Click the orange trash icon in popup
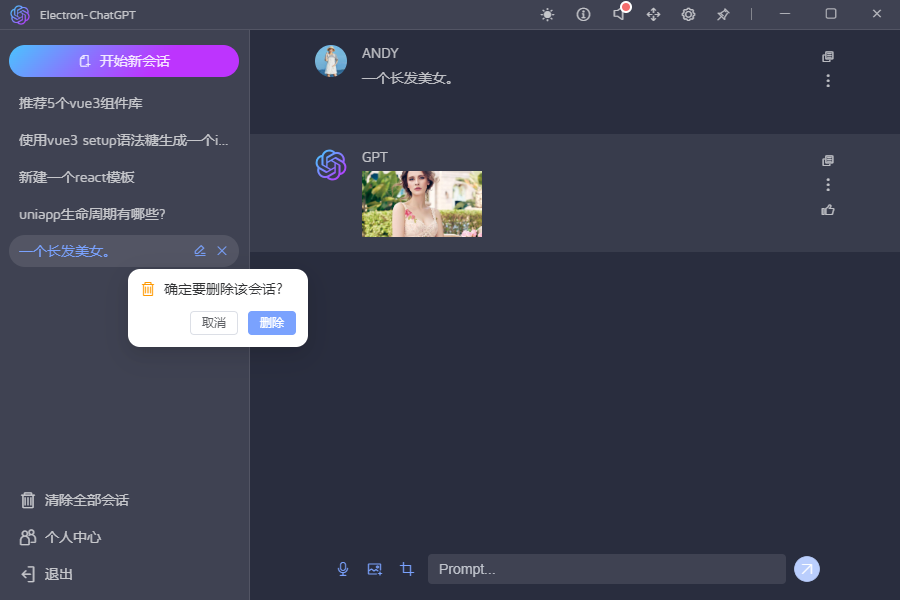This screenshot has height=600, width=900. click(x=148, y=289)
